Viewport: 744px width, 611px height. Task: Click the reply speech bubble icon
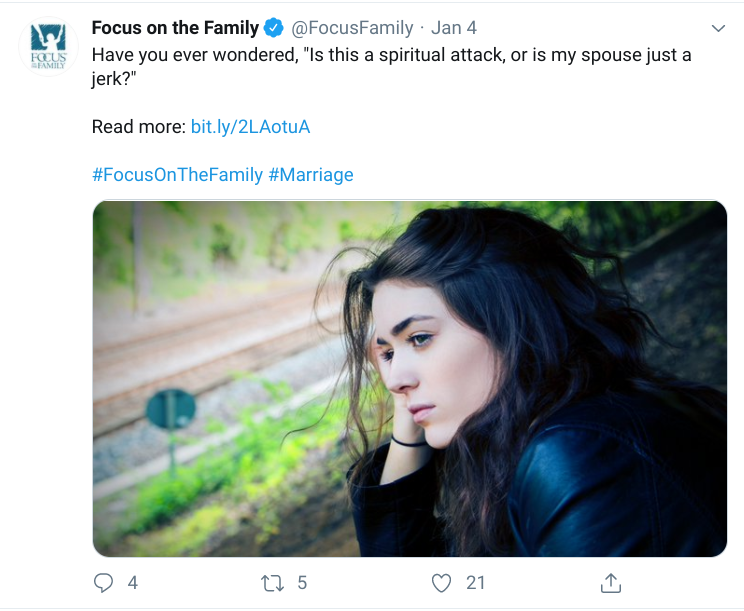(103, 582)
